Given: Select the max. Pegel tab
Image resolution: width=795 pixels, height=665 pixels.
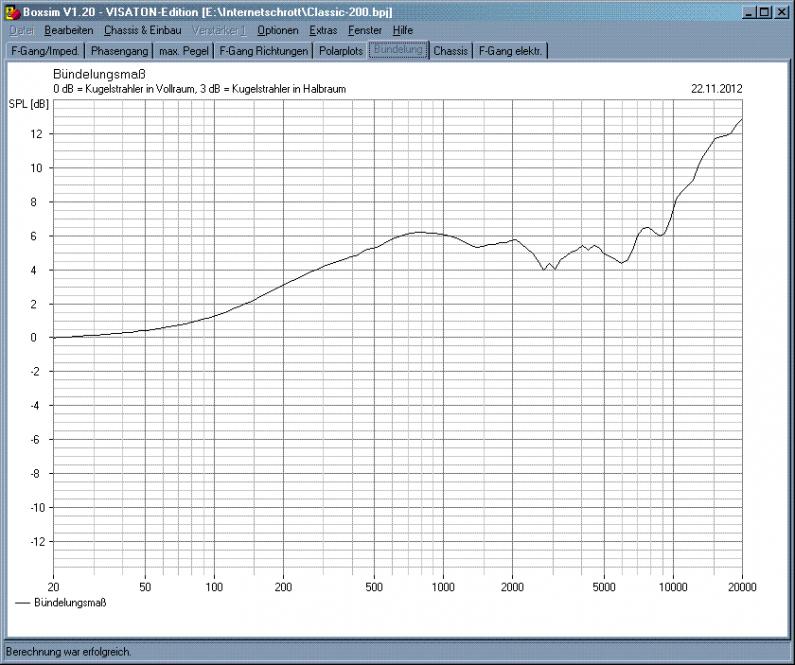Looking at the screenshot, I should point(185,50).
